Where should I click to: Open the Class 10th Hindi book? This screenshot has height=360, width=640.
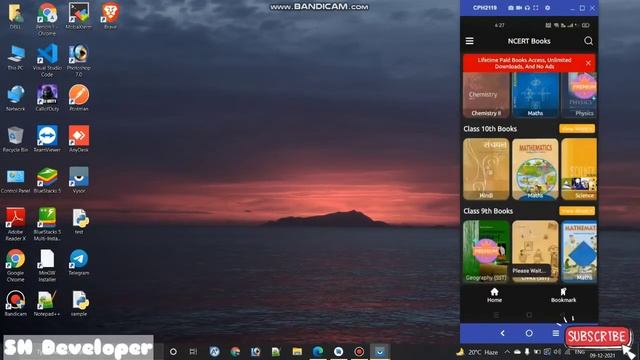click(x=486, y=169)
